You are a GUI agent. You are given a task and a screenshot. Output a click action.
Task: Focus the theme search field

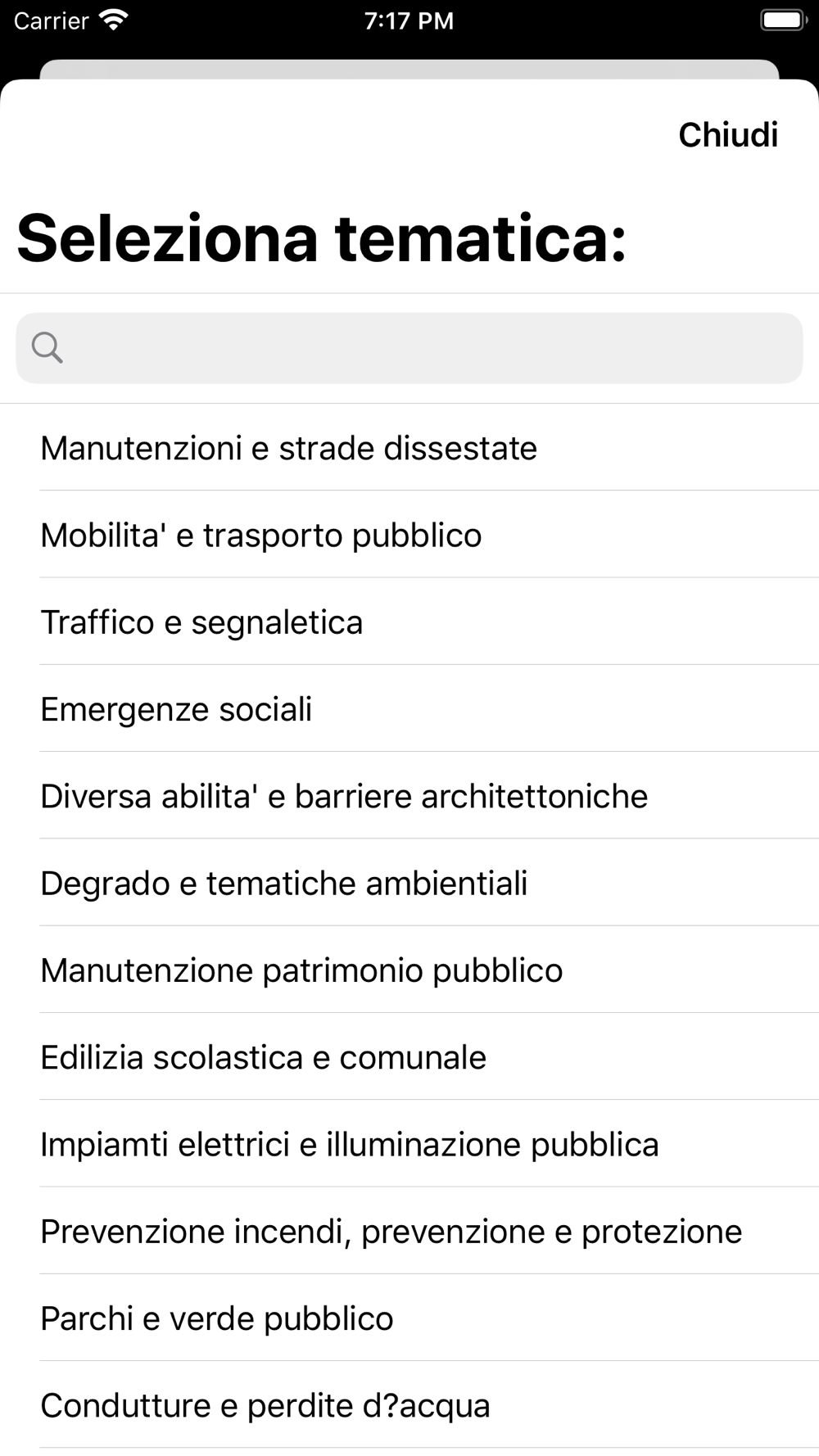point(409,348)
